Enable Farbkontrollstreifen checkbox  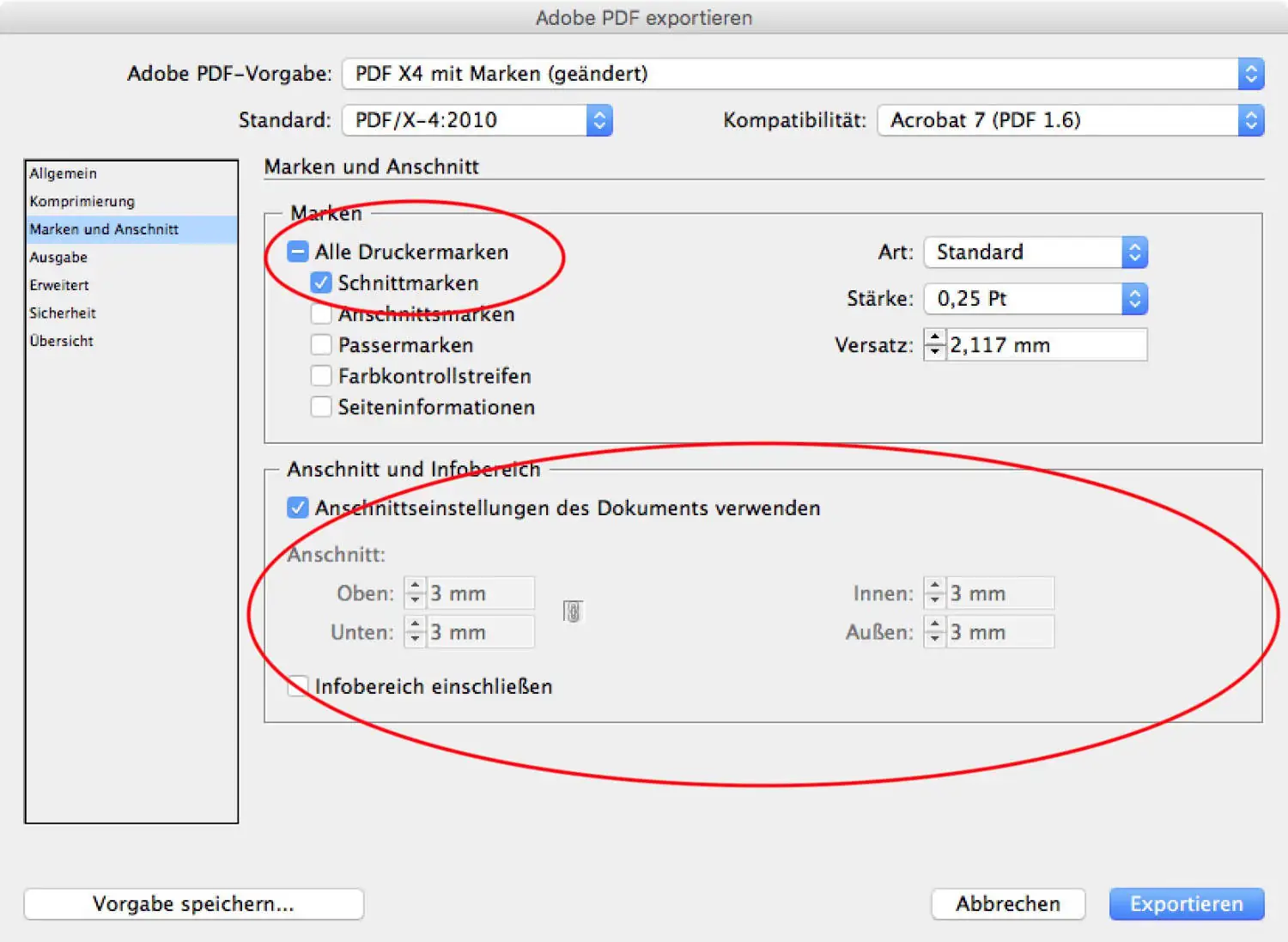point(321,376)
